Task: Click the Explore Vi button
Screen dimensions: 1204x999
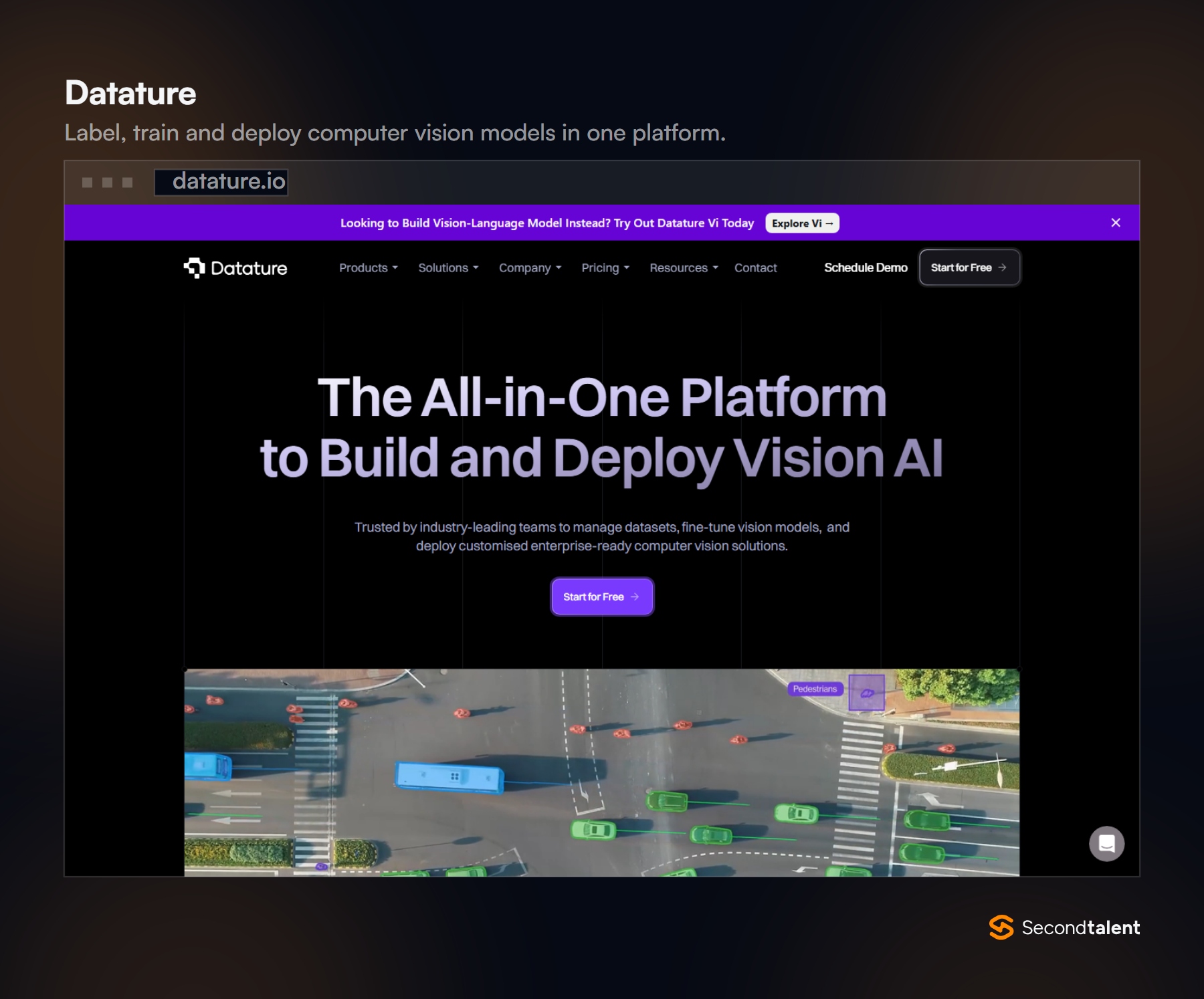Action: point(802,223)
